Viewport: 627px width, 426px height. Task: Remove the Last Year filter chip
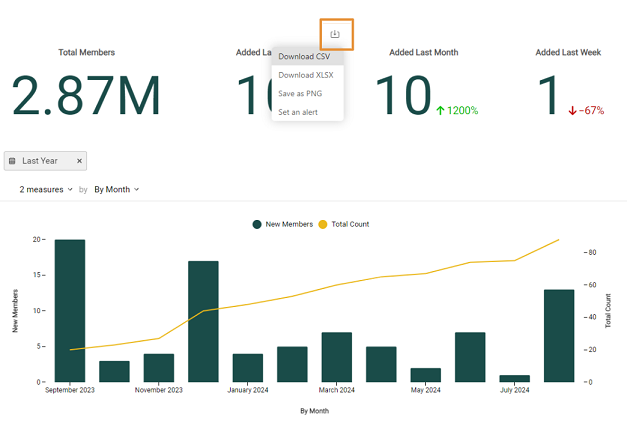pos(80,161)
